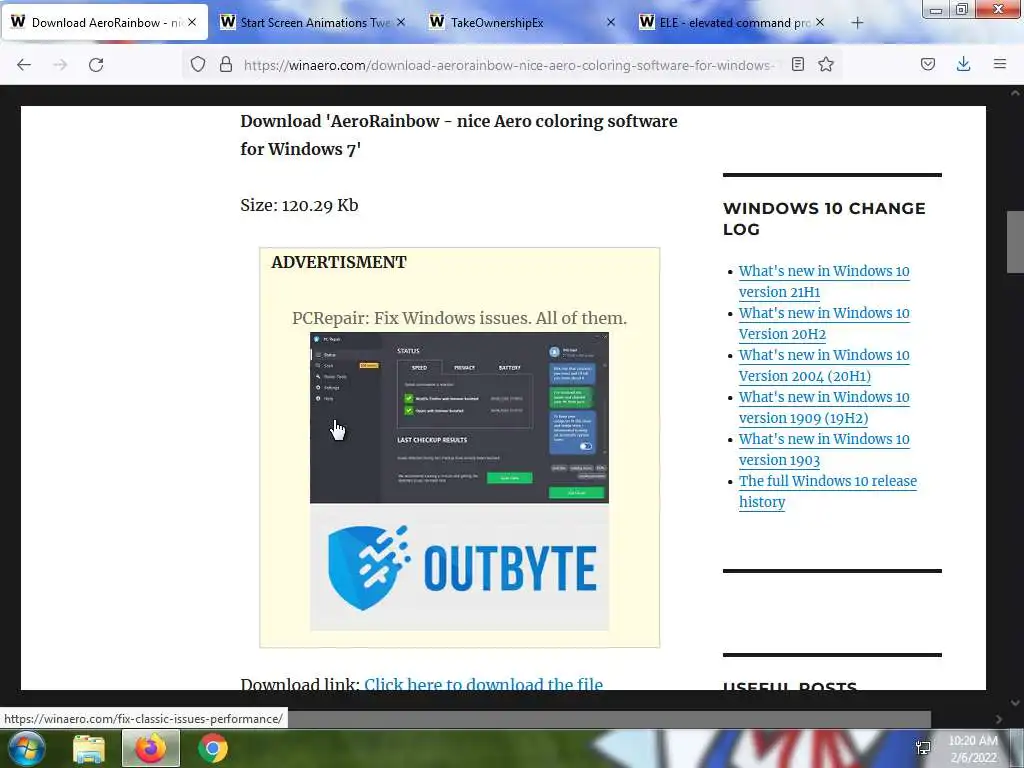Open What's new in Windows 10 version 1903
The height and width of the screenshot is (768, 1024).
[824, 449]
